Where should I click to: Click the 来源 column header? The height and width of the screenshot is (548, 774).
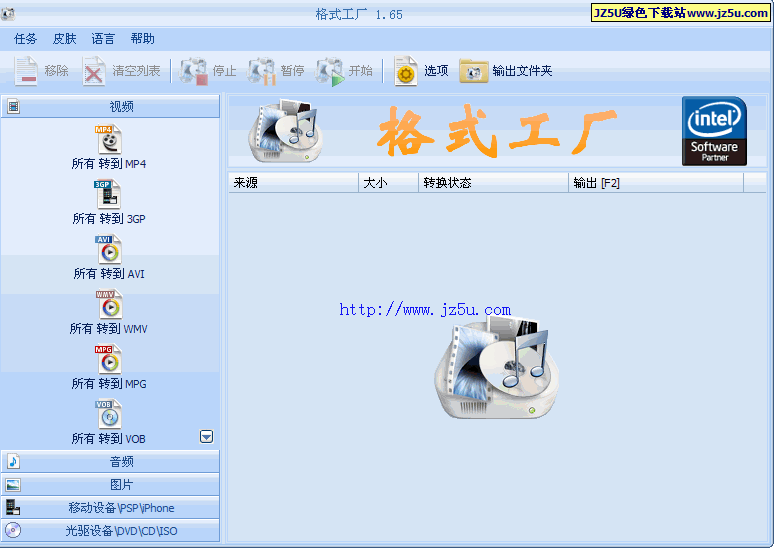point(293,183)
